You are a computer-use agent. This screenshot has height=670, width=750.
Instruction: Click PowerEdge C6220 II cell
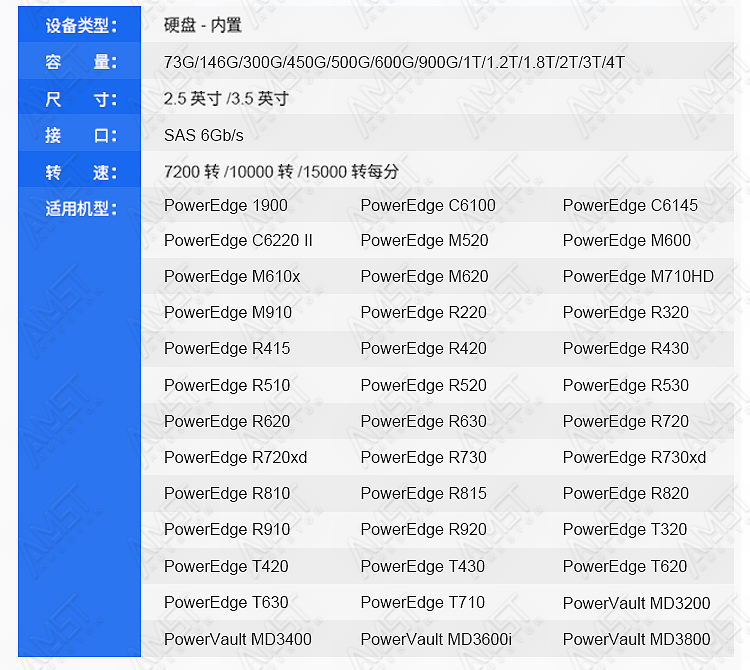[x=238, y=241]
